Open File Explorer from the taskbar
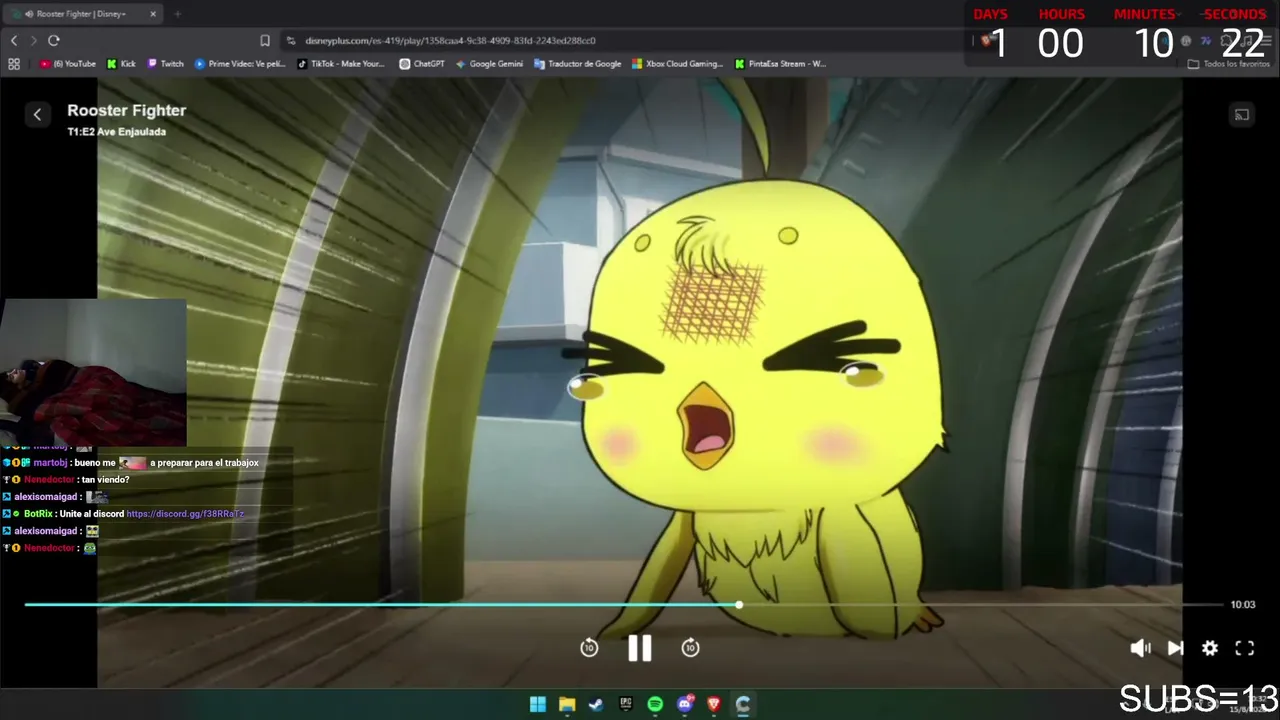 coord(567,704)
